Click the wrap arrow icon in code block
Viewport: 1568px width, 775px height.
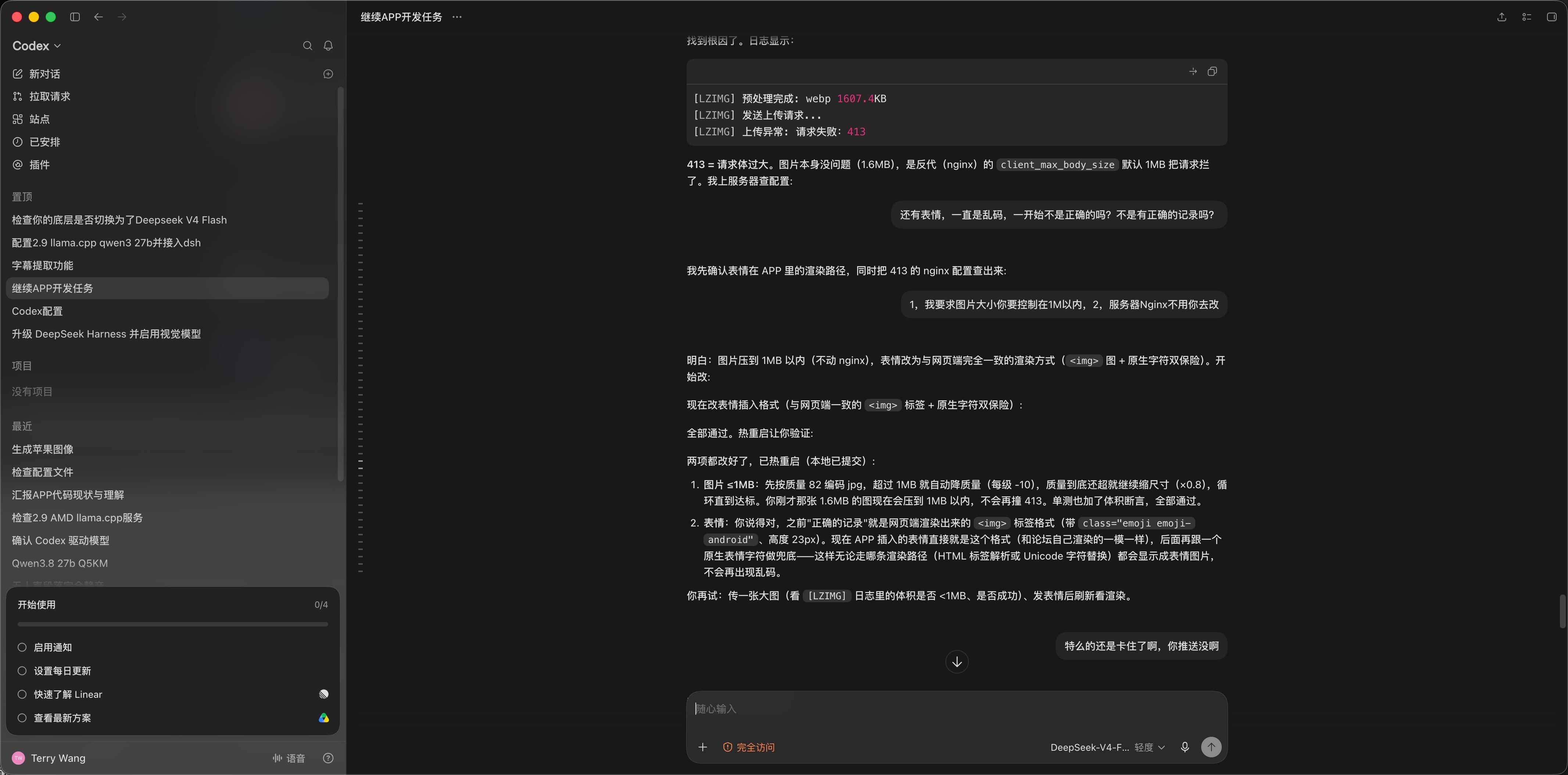pos(1193,72)
